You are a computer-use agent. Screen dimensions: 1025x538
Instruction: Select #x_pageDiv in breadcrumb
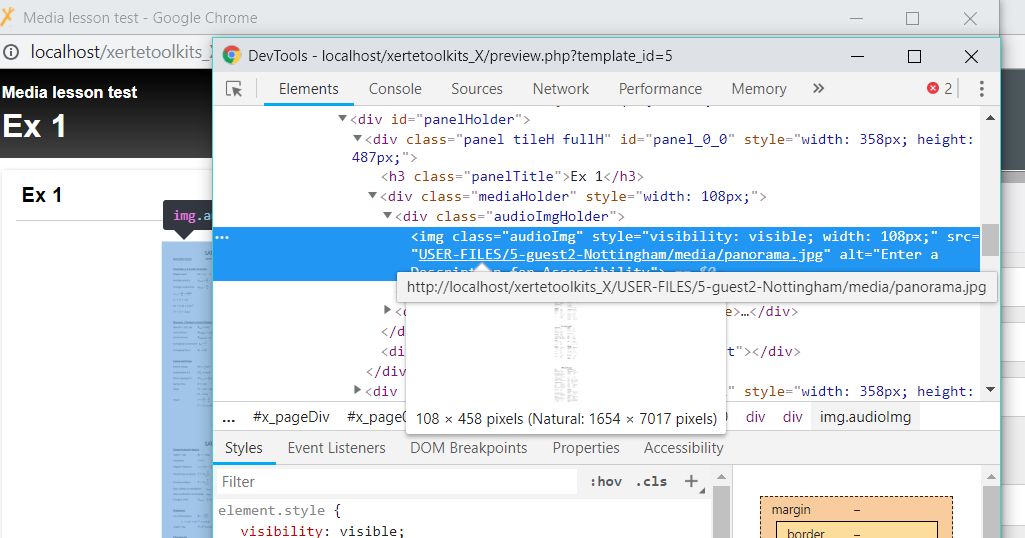click(291, 417)
